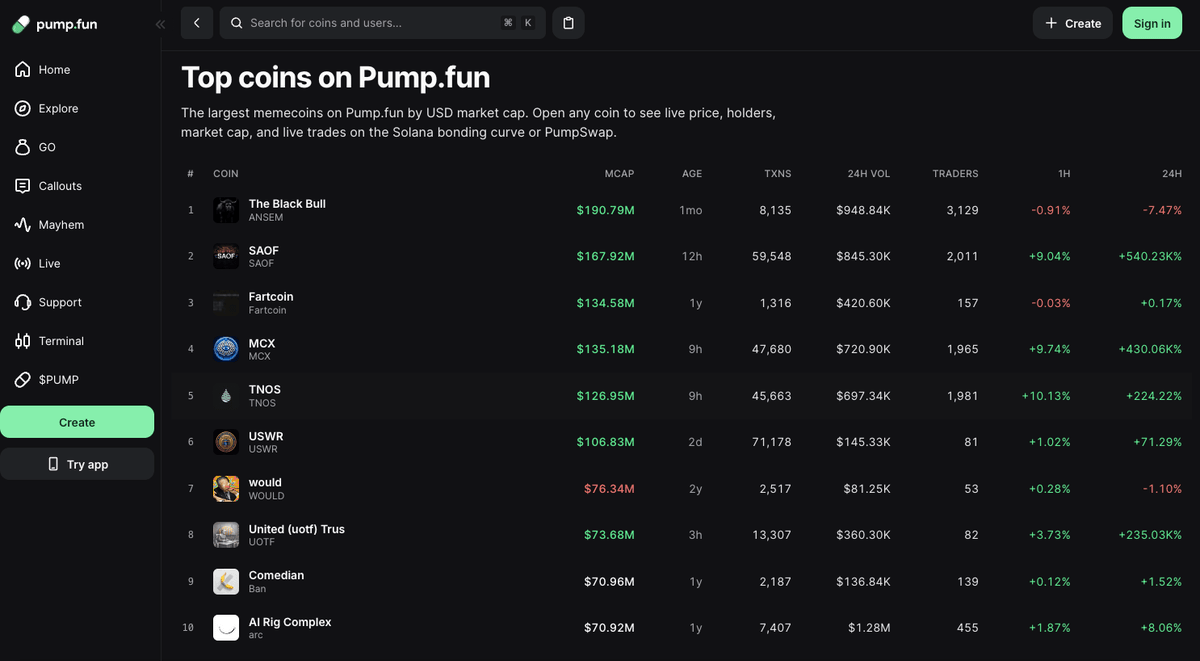1200x661 pixels.
Task: Open the Comedian coin name
Action: click(276, 576)
